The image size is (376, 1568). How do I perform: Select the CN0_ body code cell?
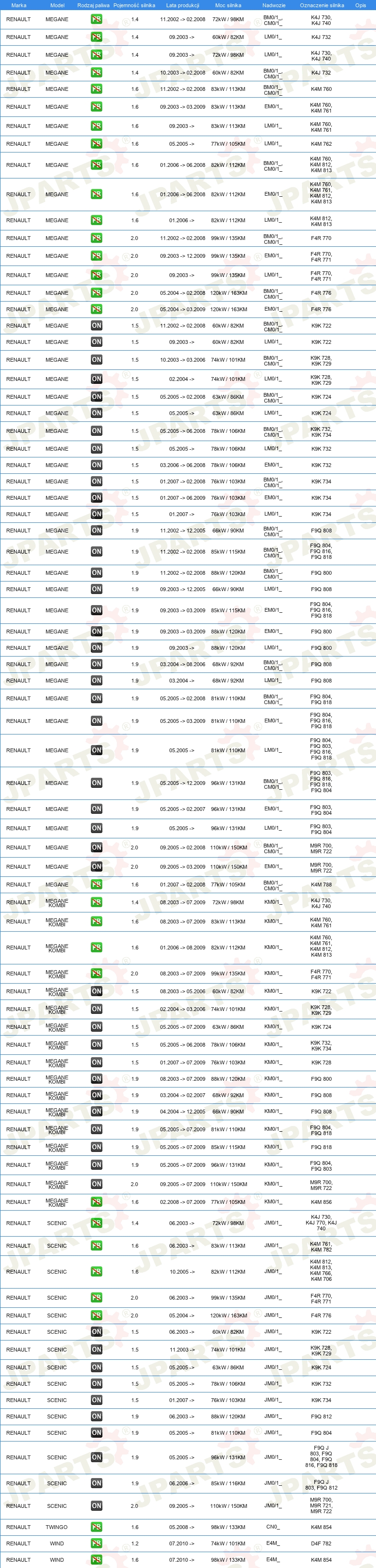coord(272,1527)
